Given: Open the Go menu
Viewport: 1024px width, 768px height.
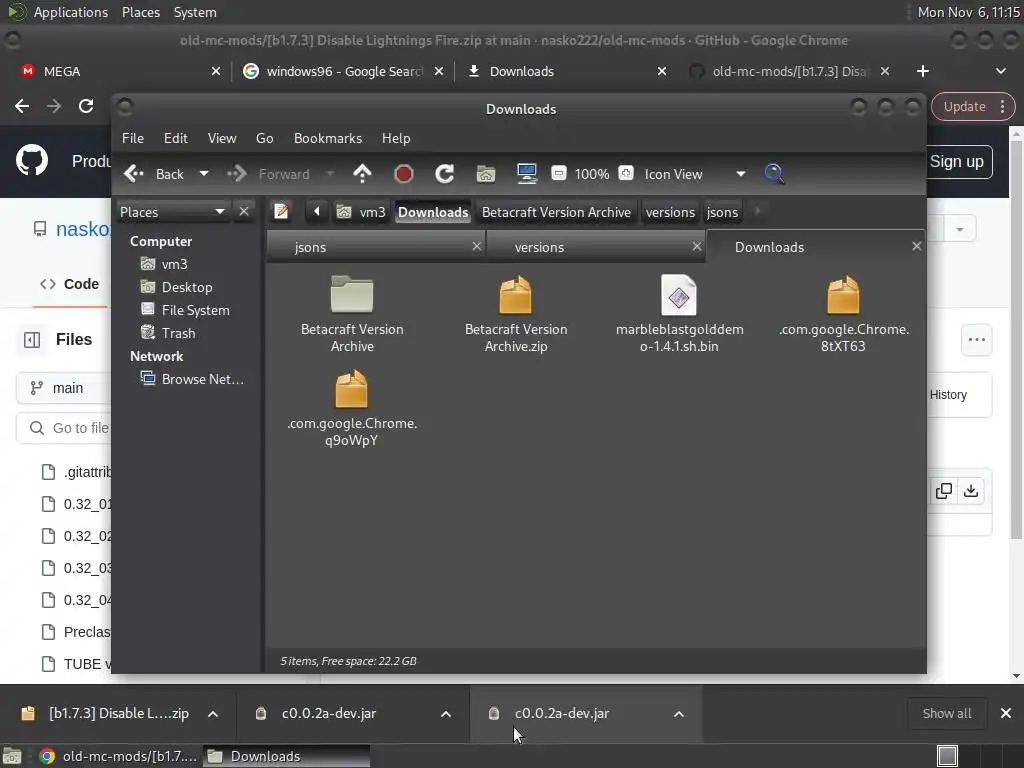Looking at the screenshot, I should pos(264,138).
